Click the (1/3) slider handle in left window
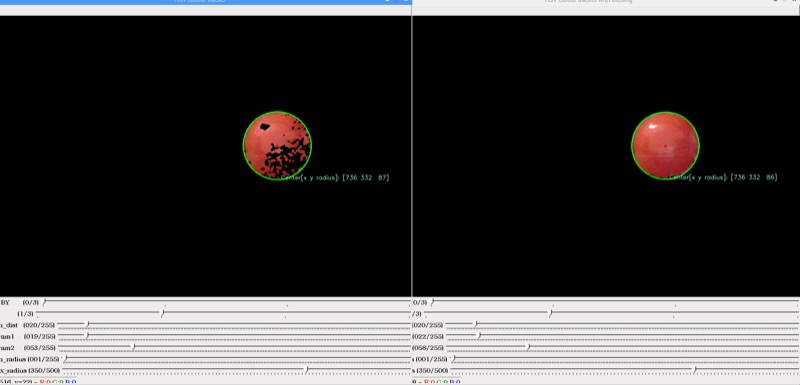This screenshot has width=800, height=385. coord(162,314)
